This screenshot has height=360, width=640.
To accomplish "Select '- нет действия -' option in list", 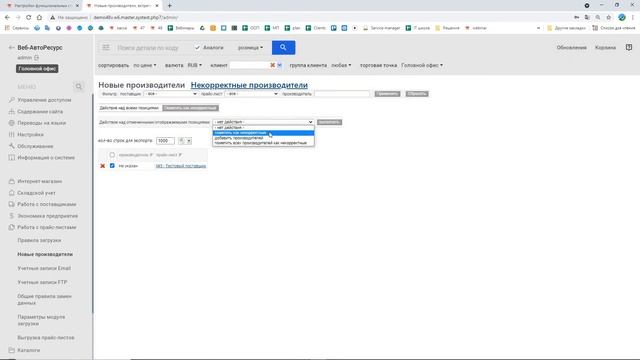I will (x=263, y=128).
